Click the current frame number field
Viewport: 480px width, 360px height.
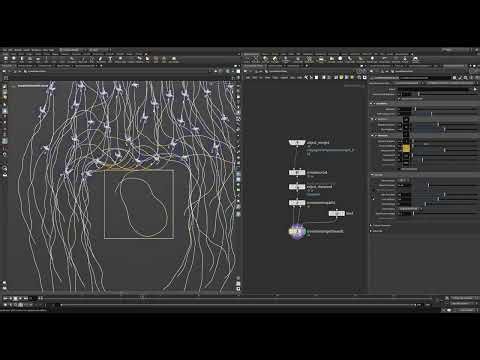click(x=32, y=298)
